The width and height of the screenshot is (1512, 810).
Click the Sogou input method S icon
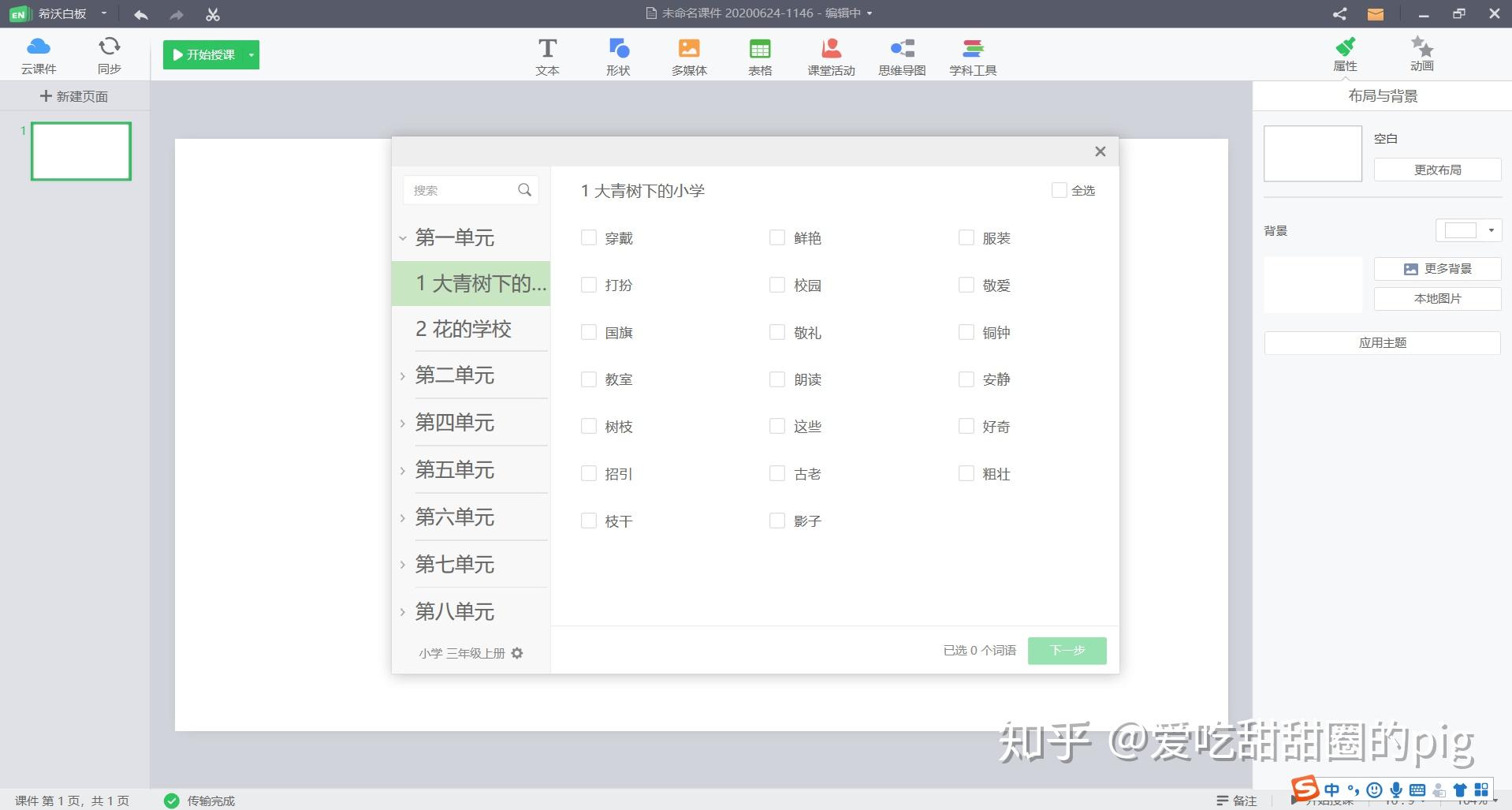(x=1305, y=787)
